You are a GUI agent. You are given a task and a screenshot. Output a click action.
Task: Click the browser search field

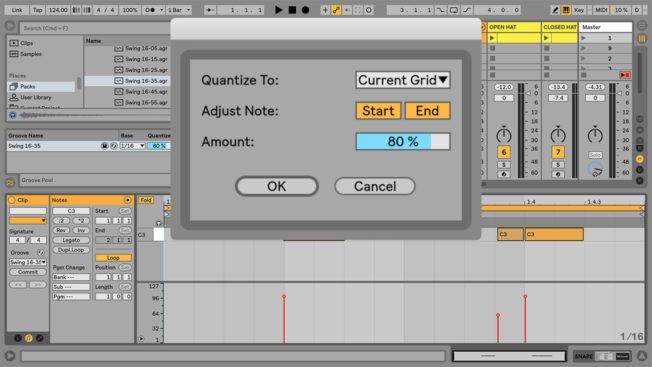click(x=95, y=28)
